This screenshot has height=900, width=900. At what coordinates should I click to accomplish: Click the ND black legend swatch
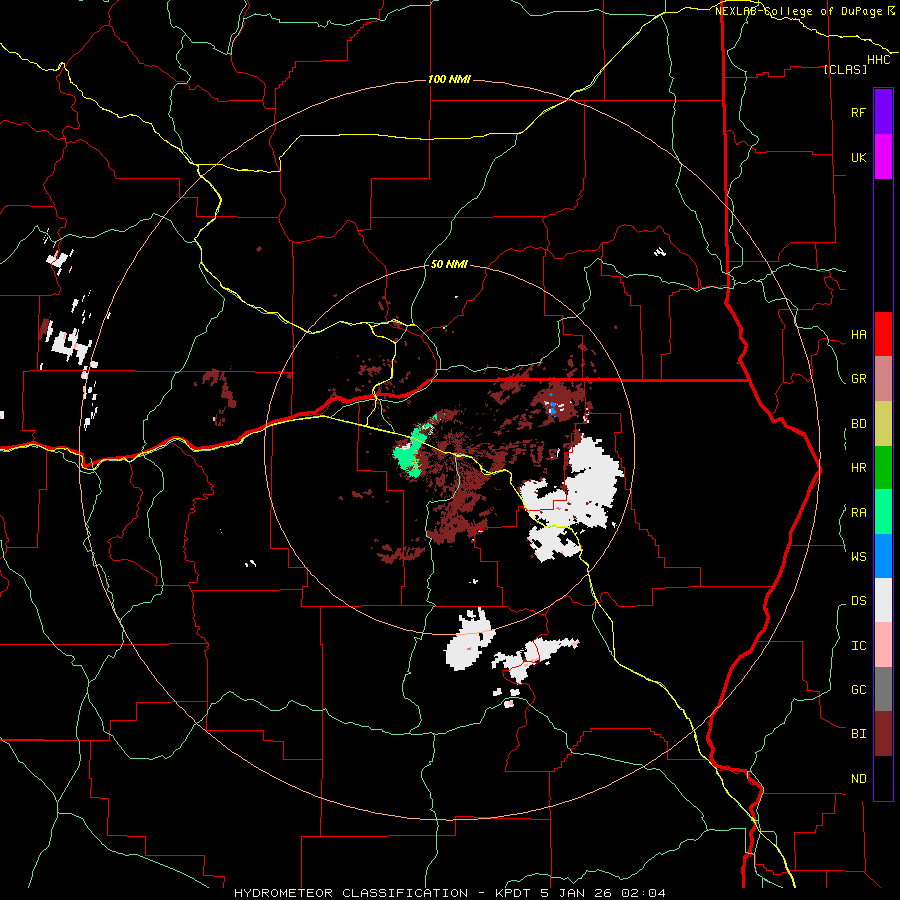pyautogui.click(x=883, y=778)
